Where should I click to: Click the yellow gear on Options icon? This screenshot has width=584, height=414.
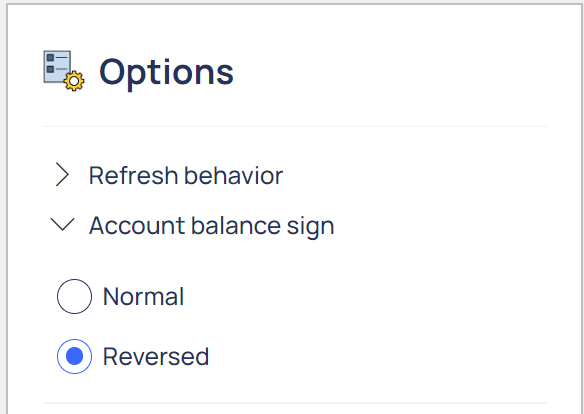point(74,81)
